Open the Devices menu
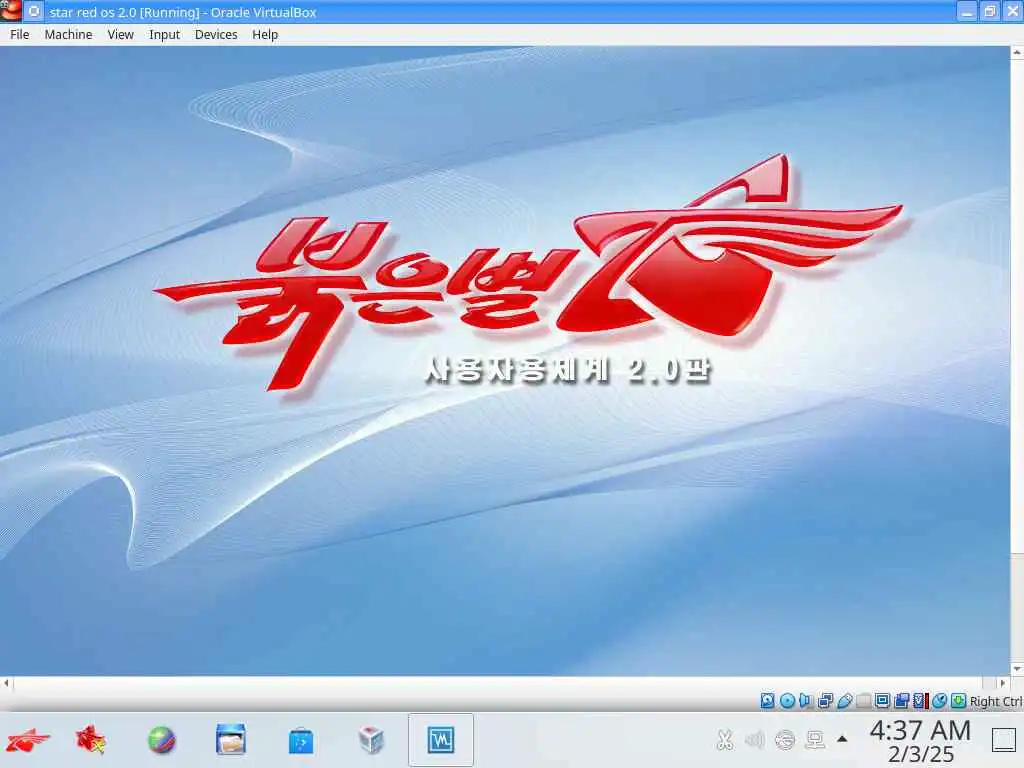The height and width of the screenshot is (768, 1024). coord(216,35)
